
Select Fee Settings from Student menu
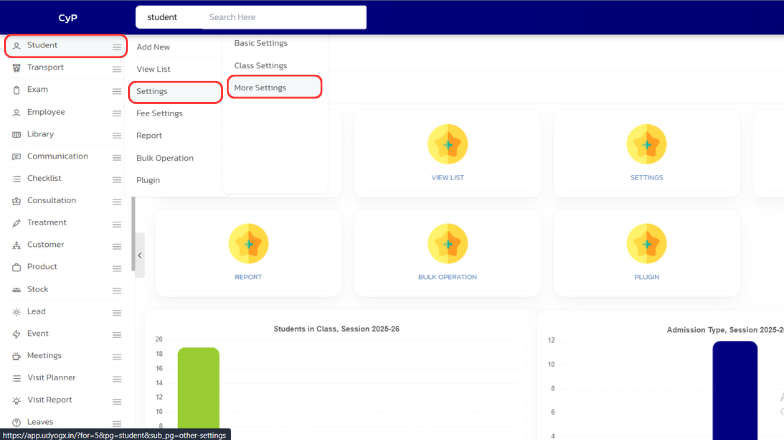pyautogui.click(x=159, y=113)
